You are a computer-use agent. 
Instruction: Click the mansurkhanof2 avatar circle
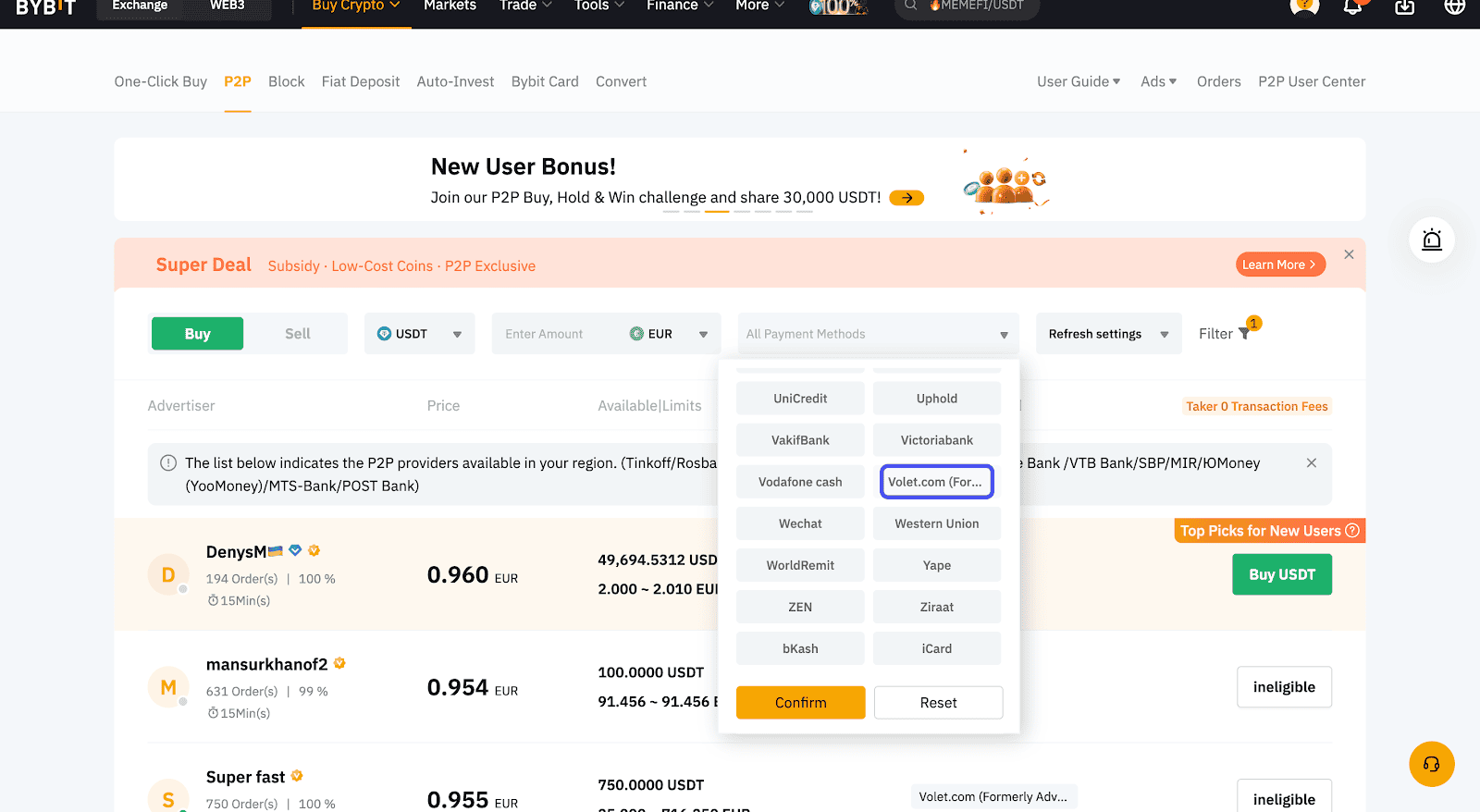[168, 687]
